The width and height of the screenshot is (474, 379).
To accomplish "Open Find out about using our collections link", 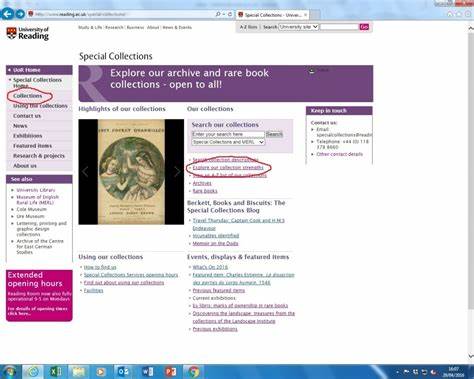I will pos(124,283).
